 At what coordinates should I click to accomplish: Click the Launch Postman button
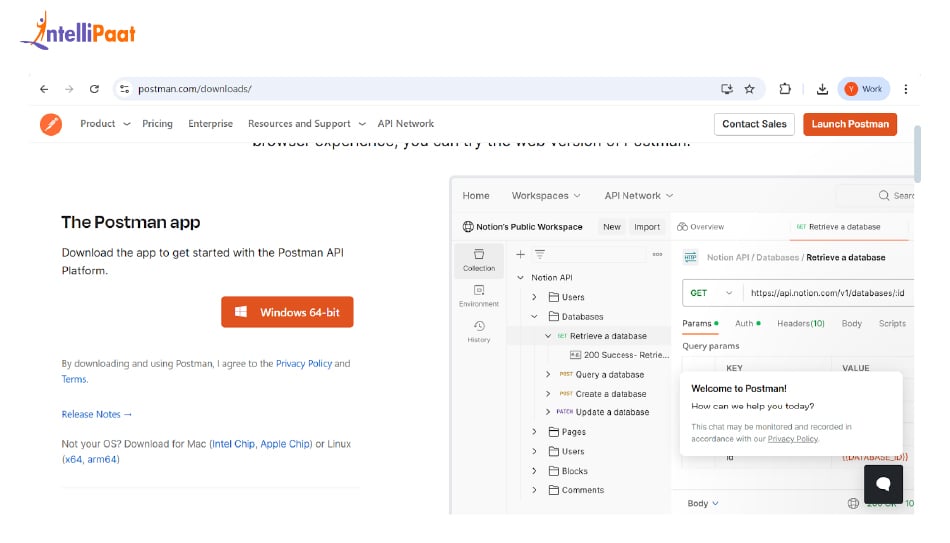pos(850,124)
